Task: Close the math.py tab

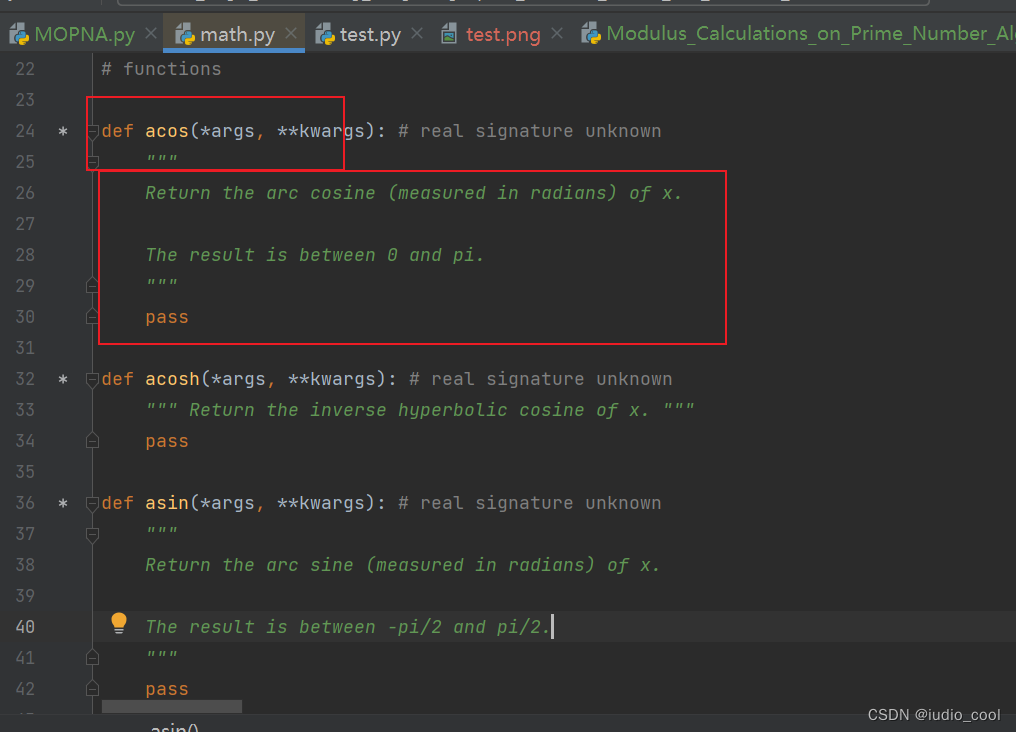Action: pos(291,33)
